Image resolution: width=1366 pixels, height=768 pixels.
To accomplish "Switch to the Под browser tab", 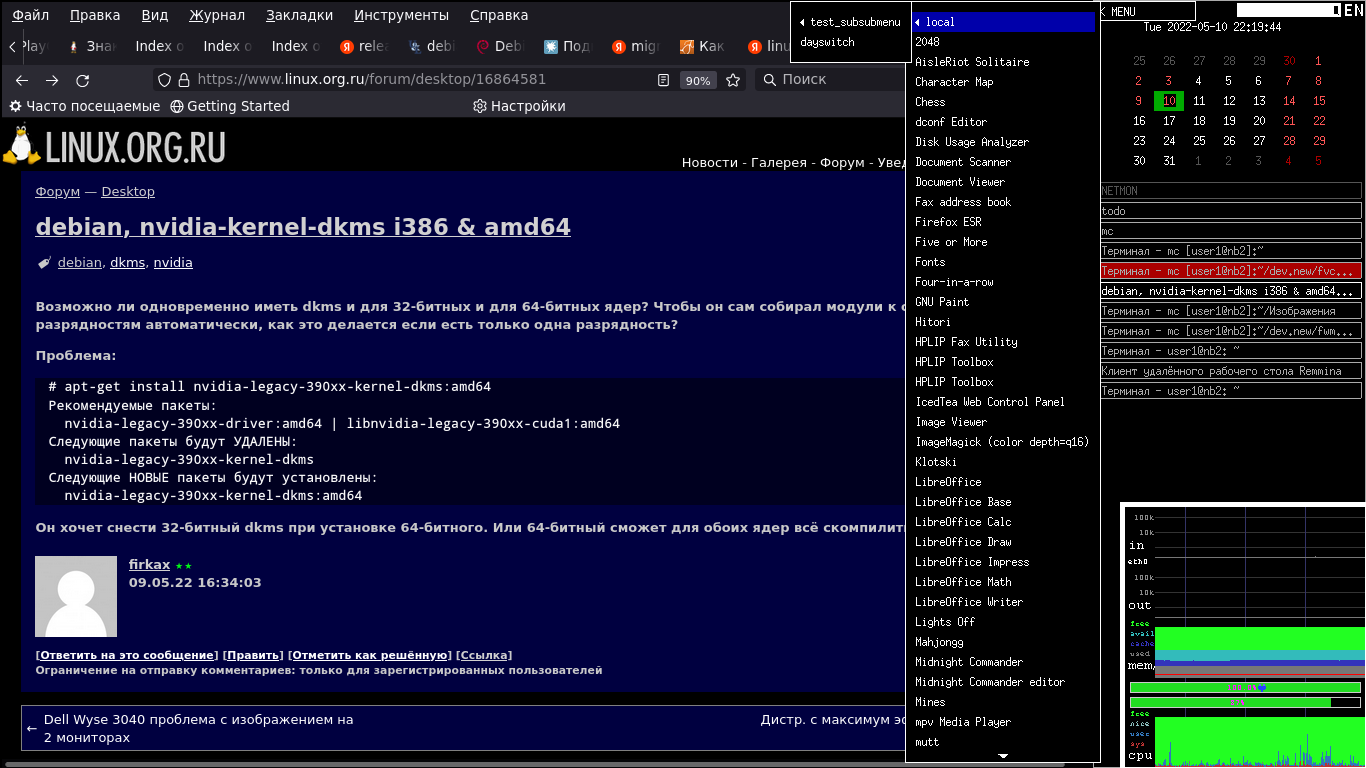I will [567, 46].
